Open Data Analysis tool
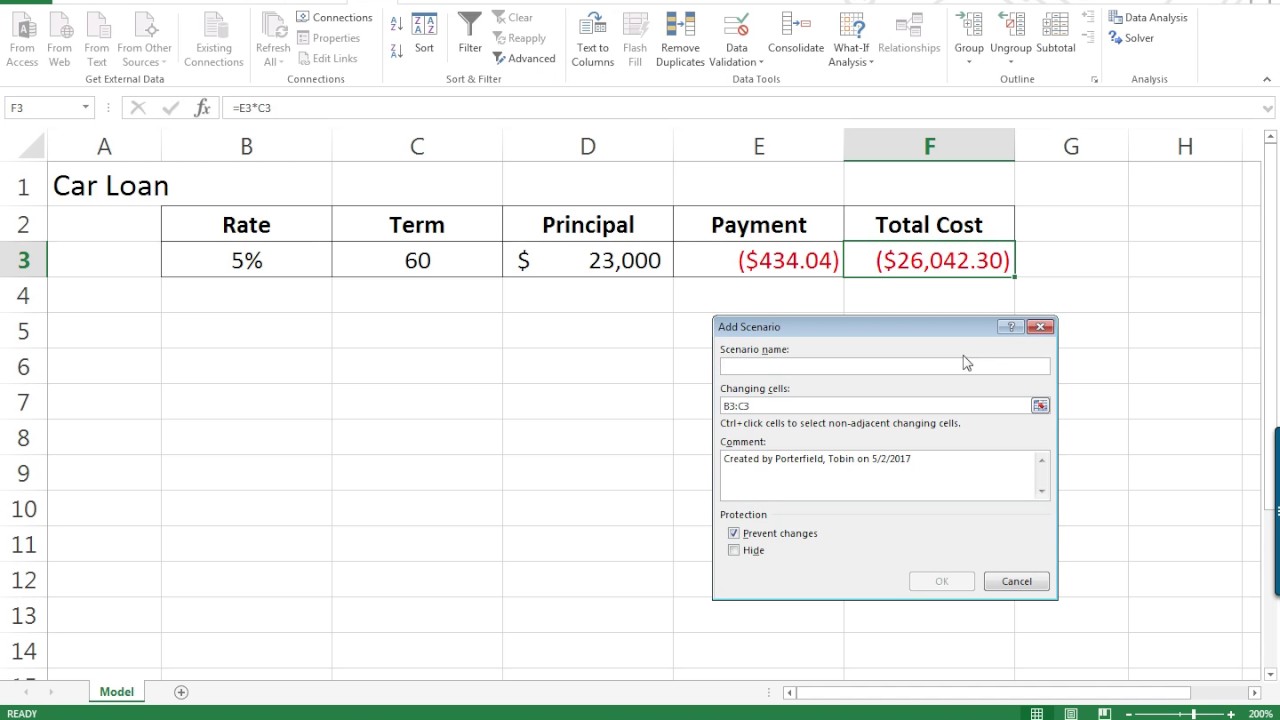The height and width of the screenshot is (720, 1280). pos(1148,17)
